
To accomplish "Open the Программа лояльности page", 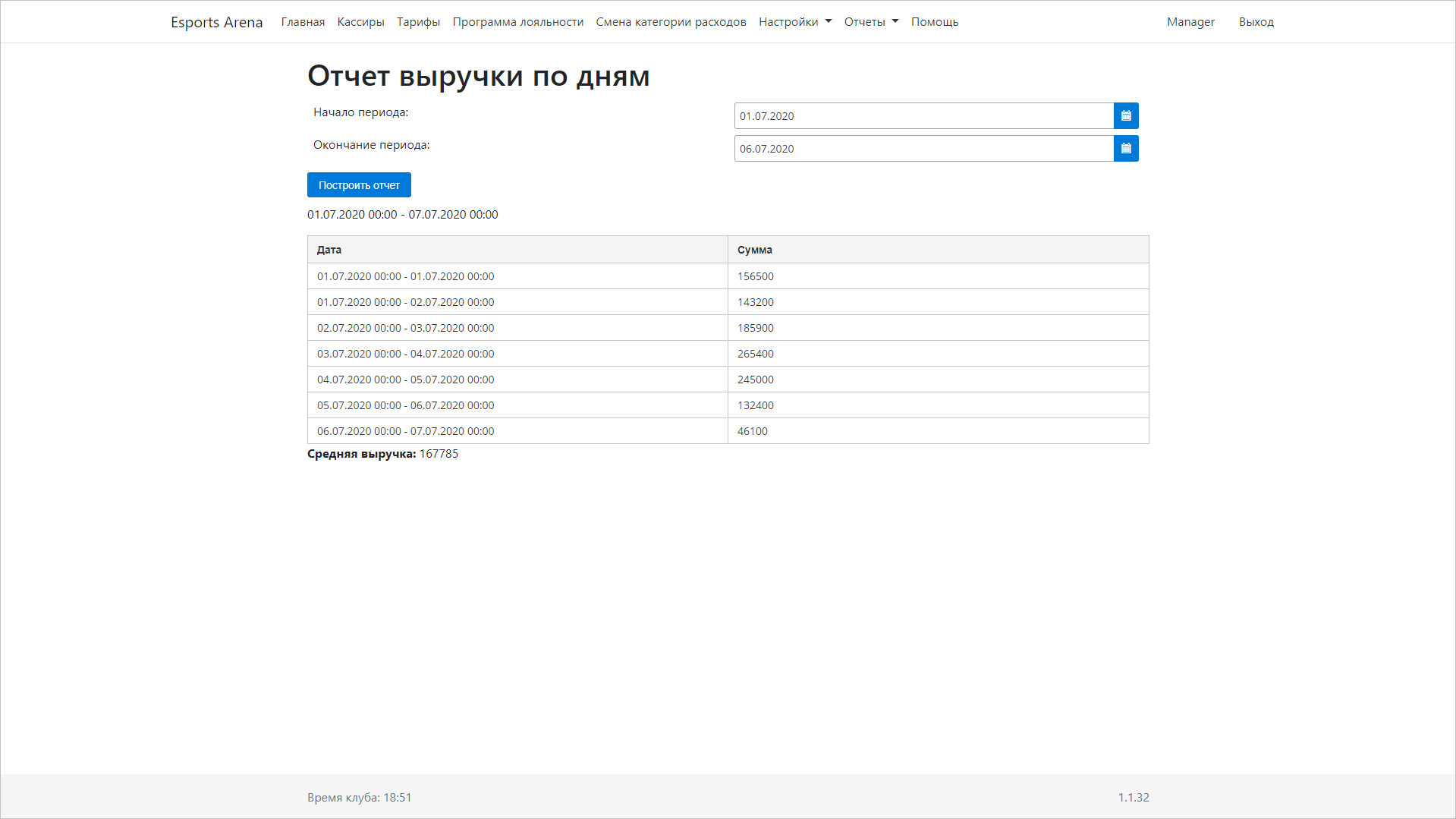I will tap(517, 21).
